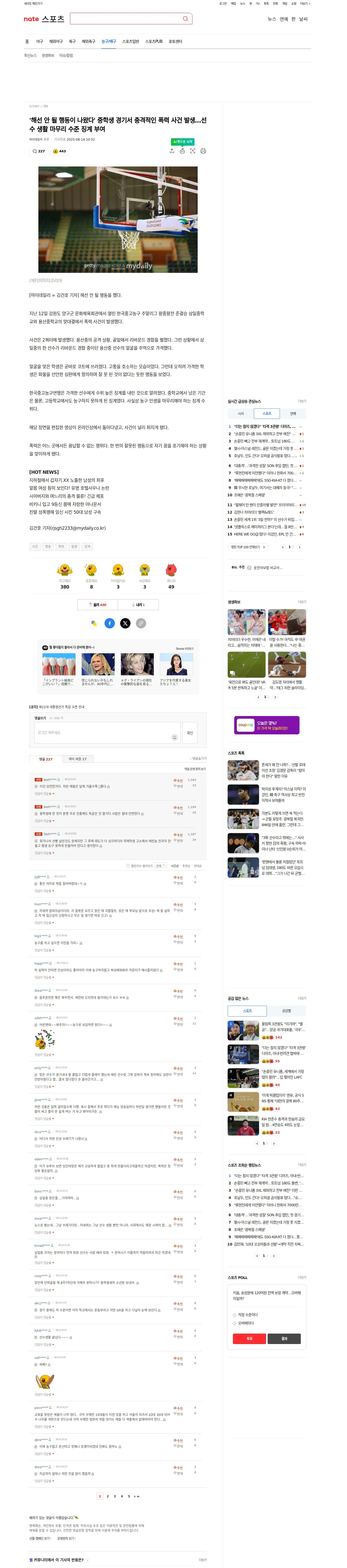Viewport: 347px width, 1568px height.
Task: Collapse comments with 댓글숨기기 toggle
Action: pos(198,758)
